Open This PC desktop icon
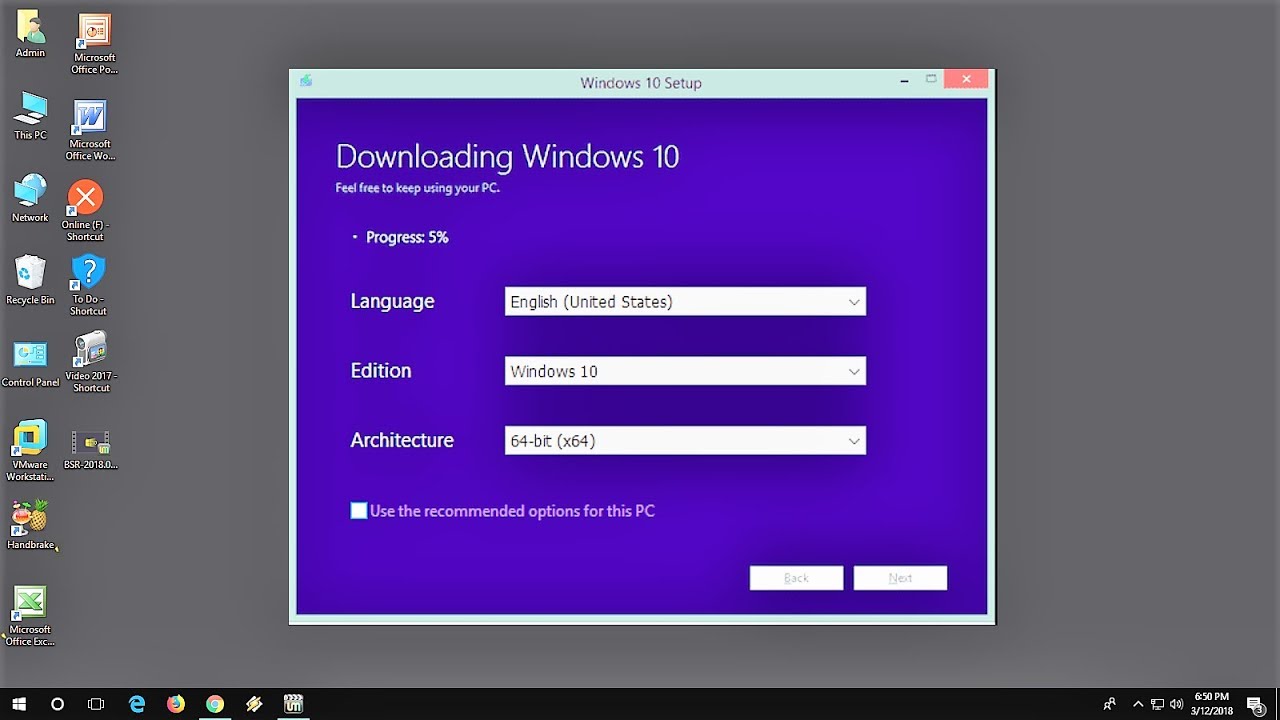The height and width of the screenshot is (720, 1280). 30,115
